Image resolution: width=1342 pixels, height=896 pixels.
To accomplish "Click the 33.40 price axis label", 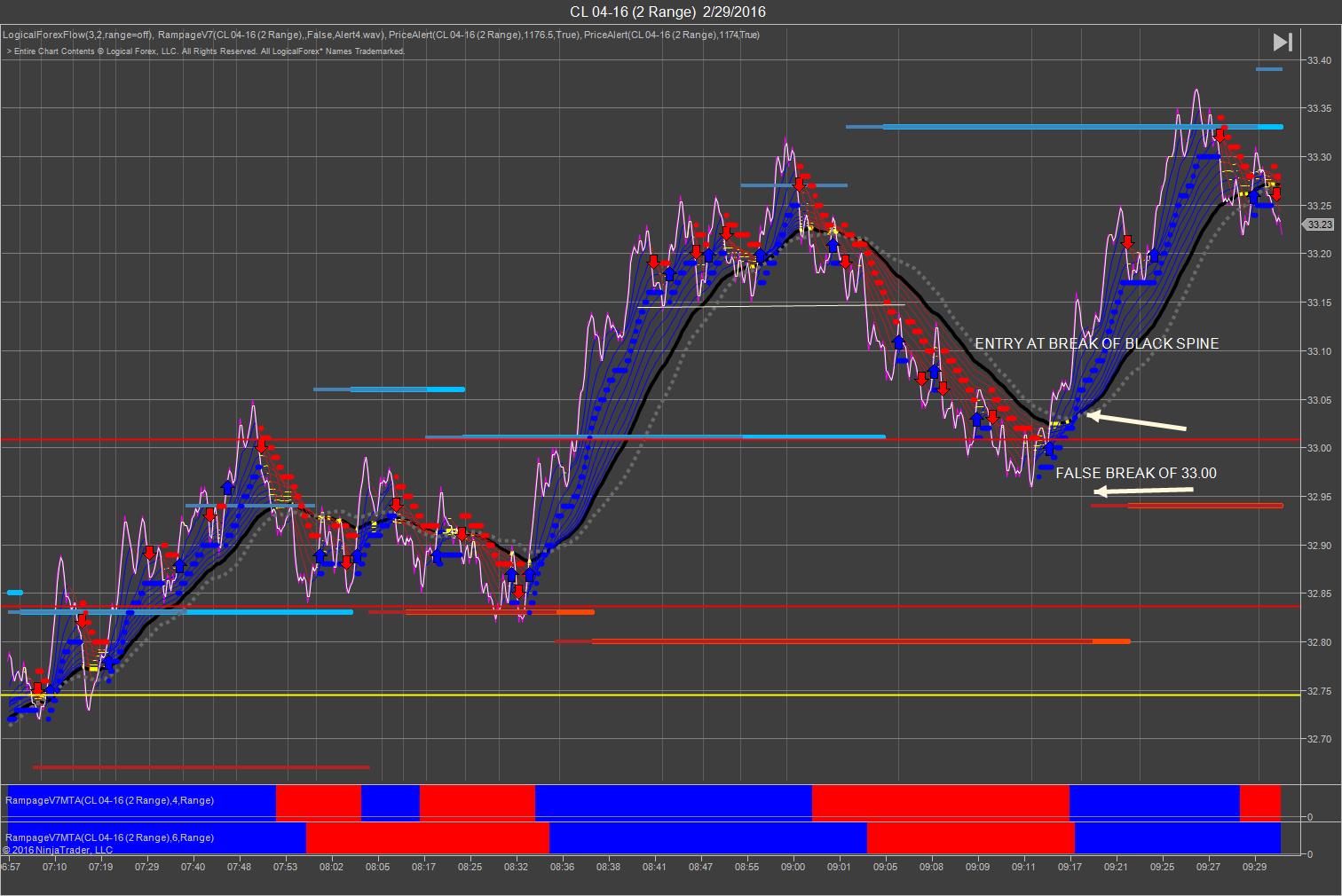I will point(1319,60).
